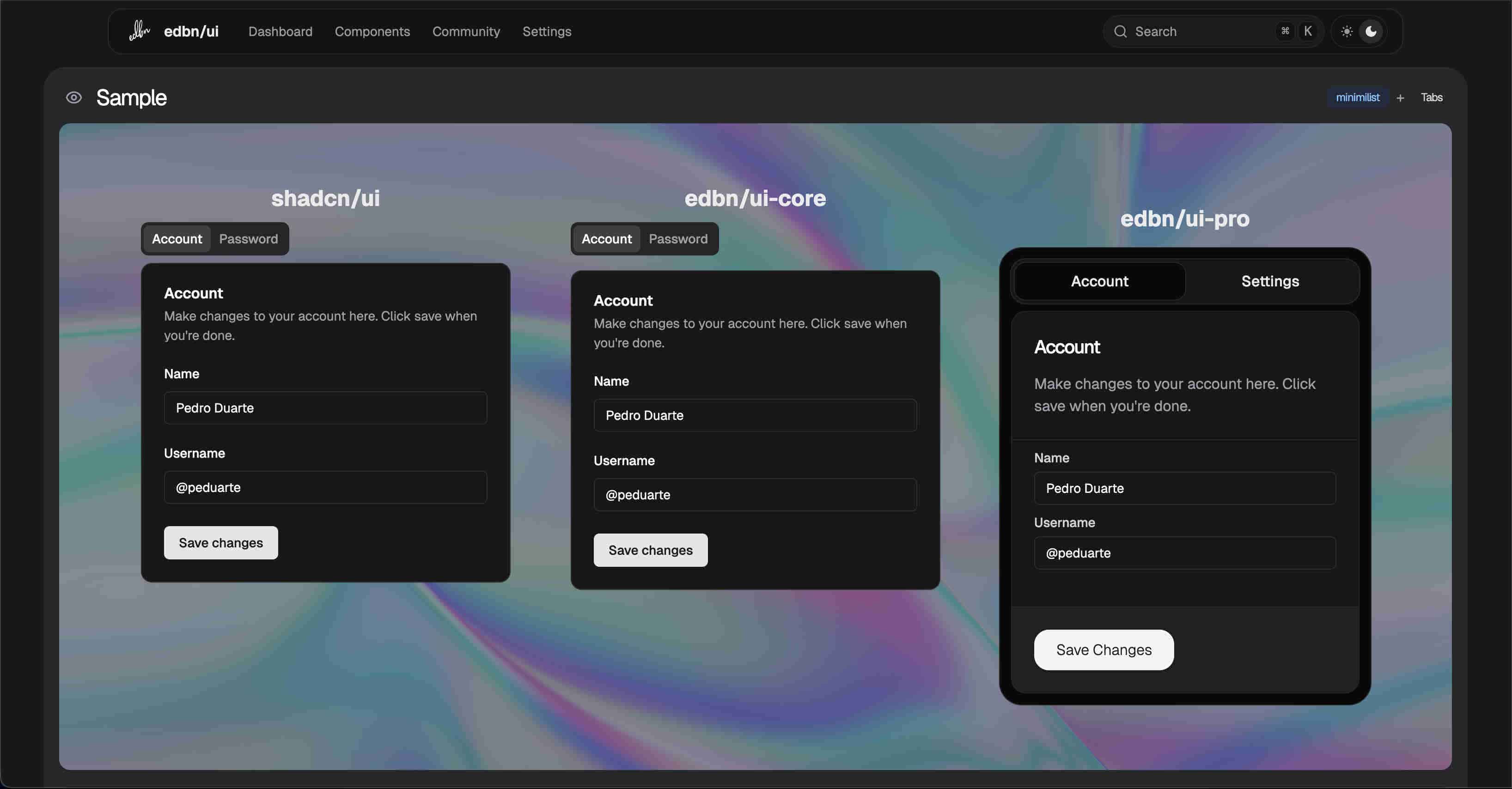Screen dimensions: 1512x789
Task: Click the plus icon next to minimilist
Action: click(x=1401, y=98)
